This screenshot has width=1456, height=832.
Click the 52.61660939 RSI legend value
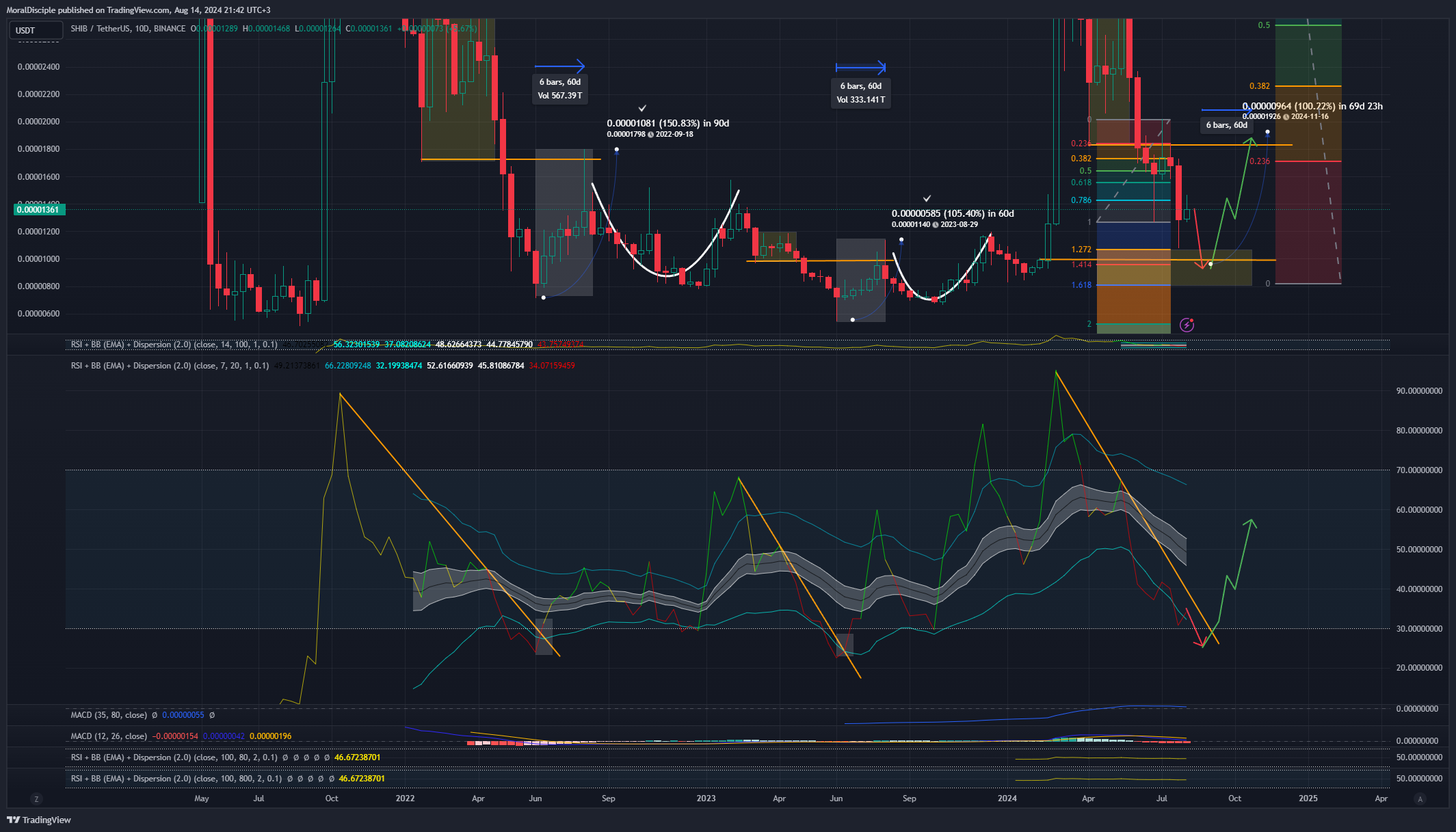tap(450, 366)
